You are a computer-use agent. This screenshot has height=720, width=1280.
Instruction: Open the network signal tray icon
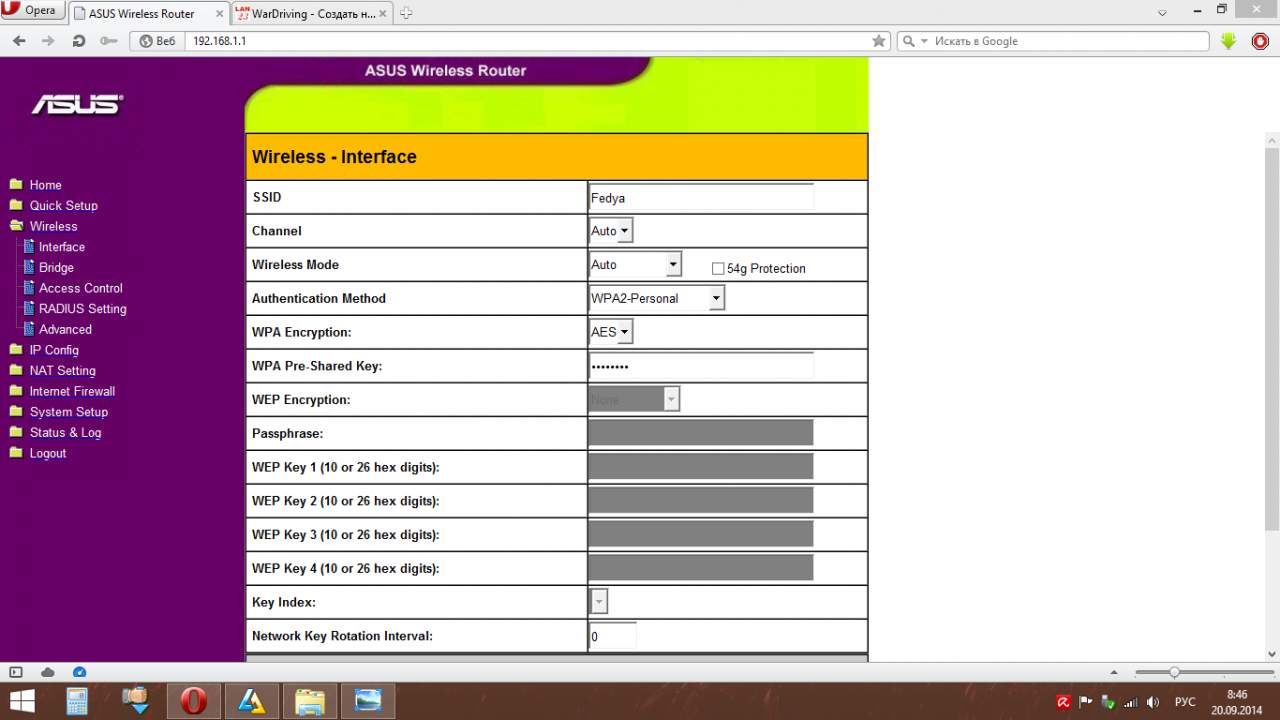point(1131,702)
